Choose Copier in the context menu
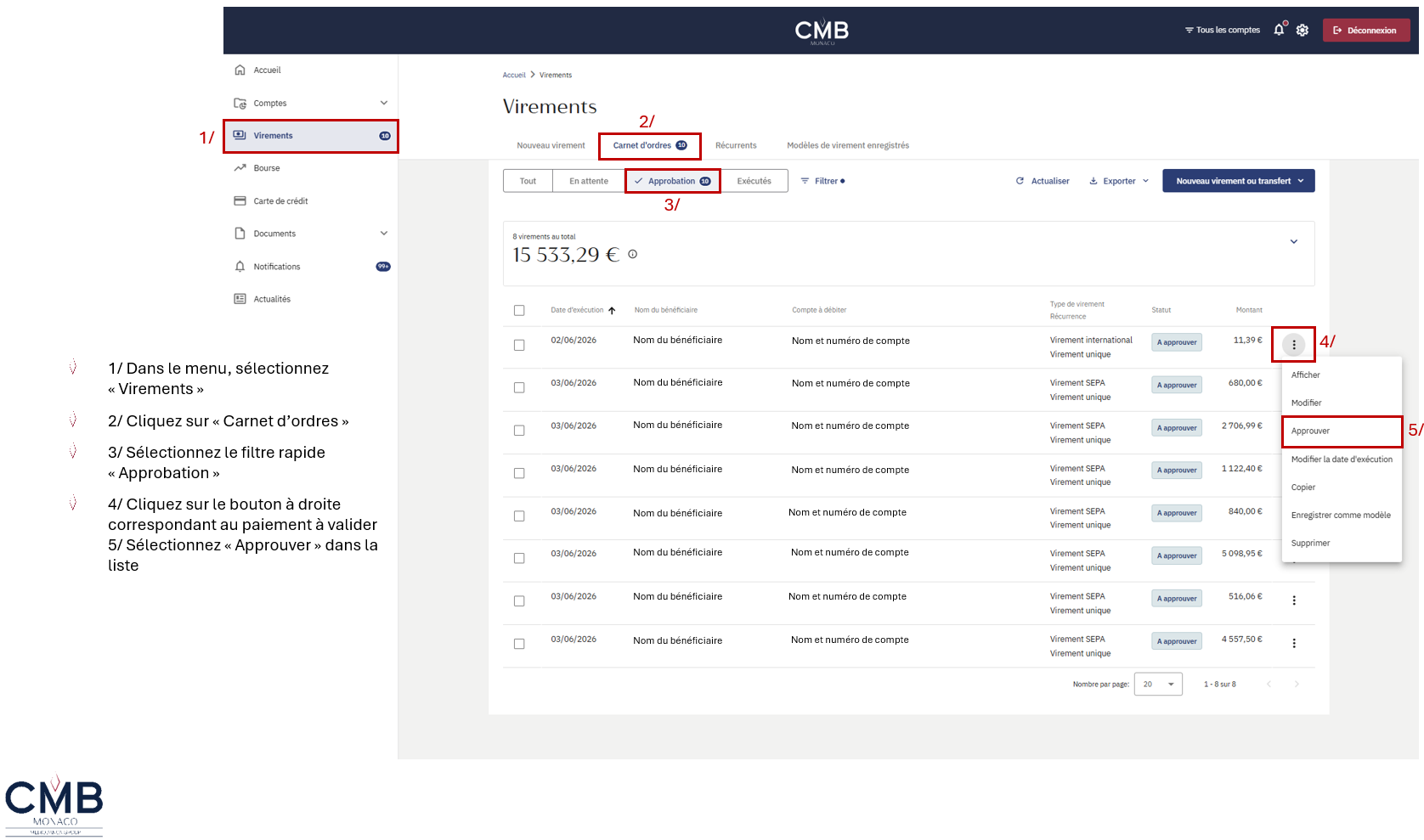The width and height of the screenshot is (1424, 840). tap(1342, 488)
